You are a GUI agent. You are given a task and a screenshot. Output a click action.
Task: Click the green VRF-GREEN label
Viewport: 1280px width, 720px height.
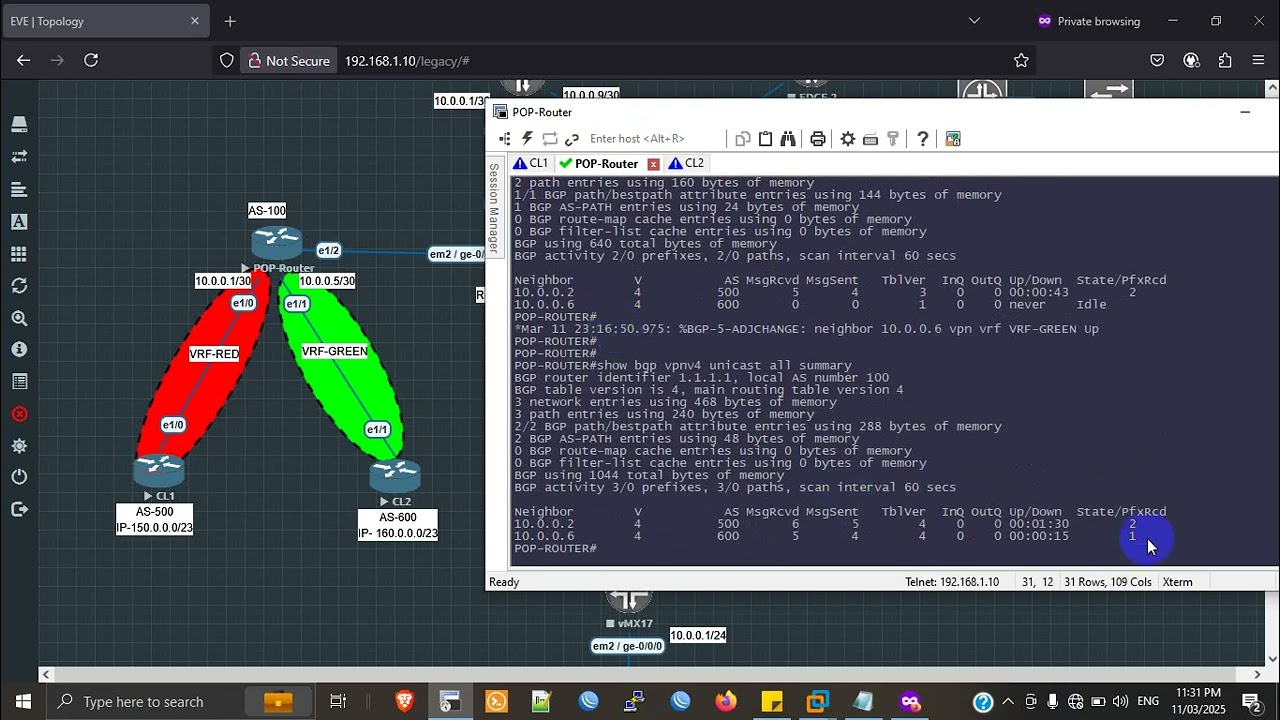coord(335,351)
